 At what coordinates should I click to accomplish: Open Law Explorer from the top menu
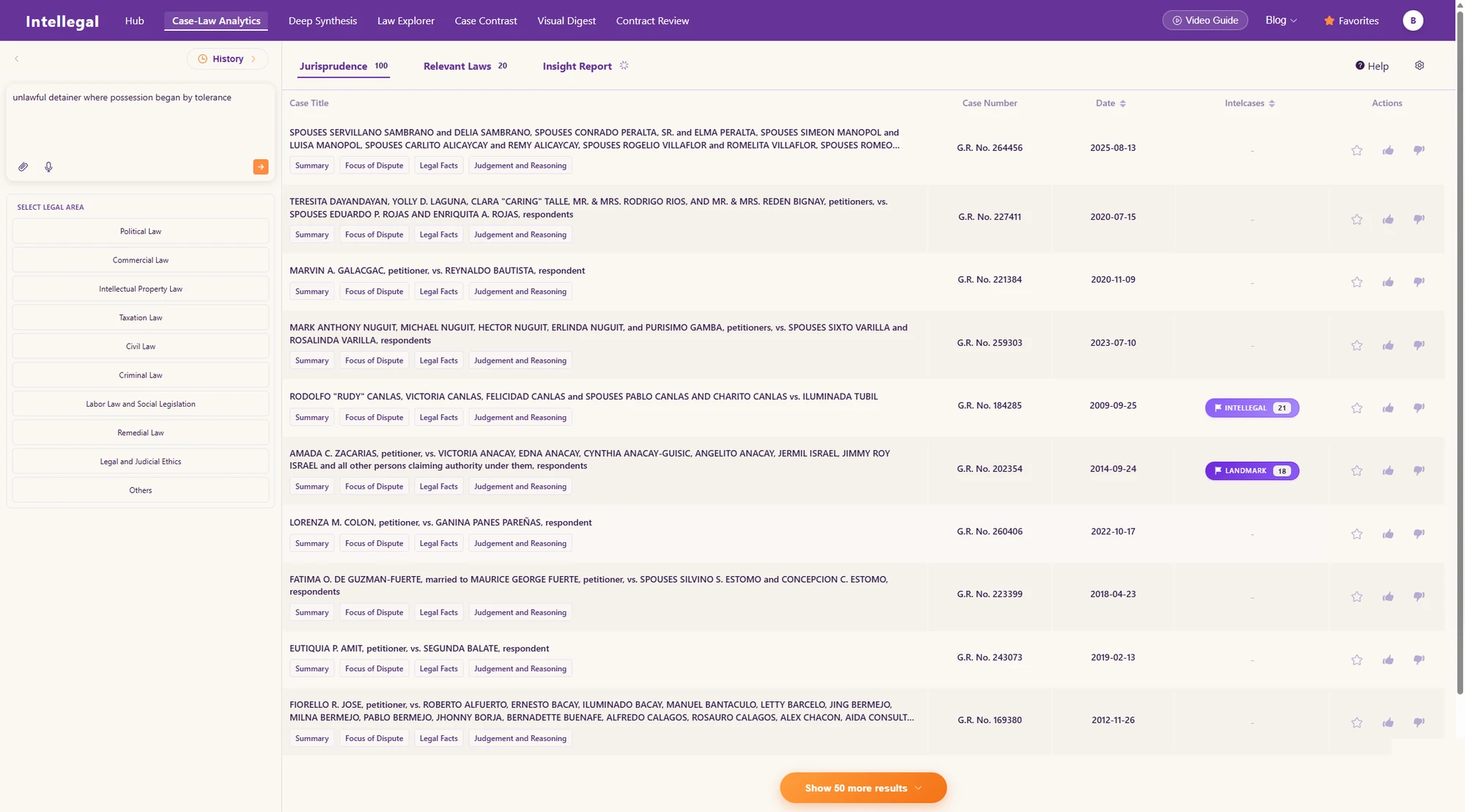(x=406, y=21)
